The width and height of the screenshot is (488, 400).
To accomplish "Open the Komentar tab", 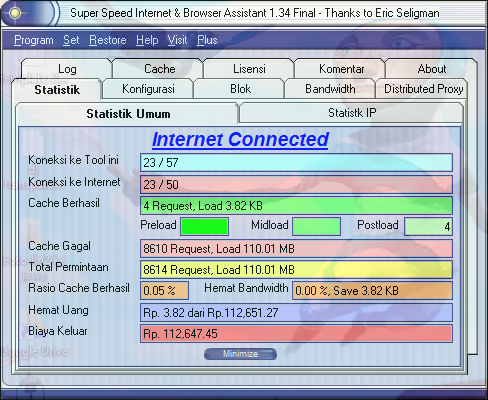I will 341,69.
